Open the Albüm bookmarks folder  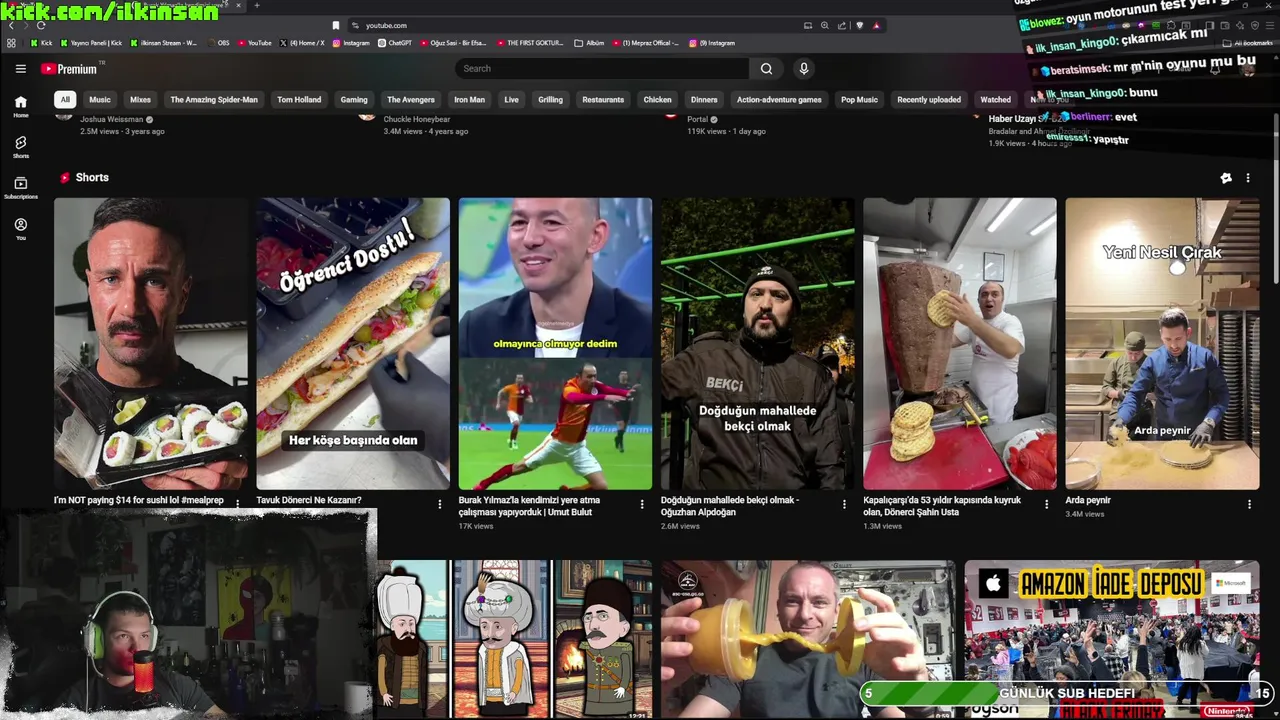pyautogui.click(x=589, y=43)
